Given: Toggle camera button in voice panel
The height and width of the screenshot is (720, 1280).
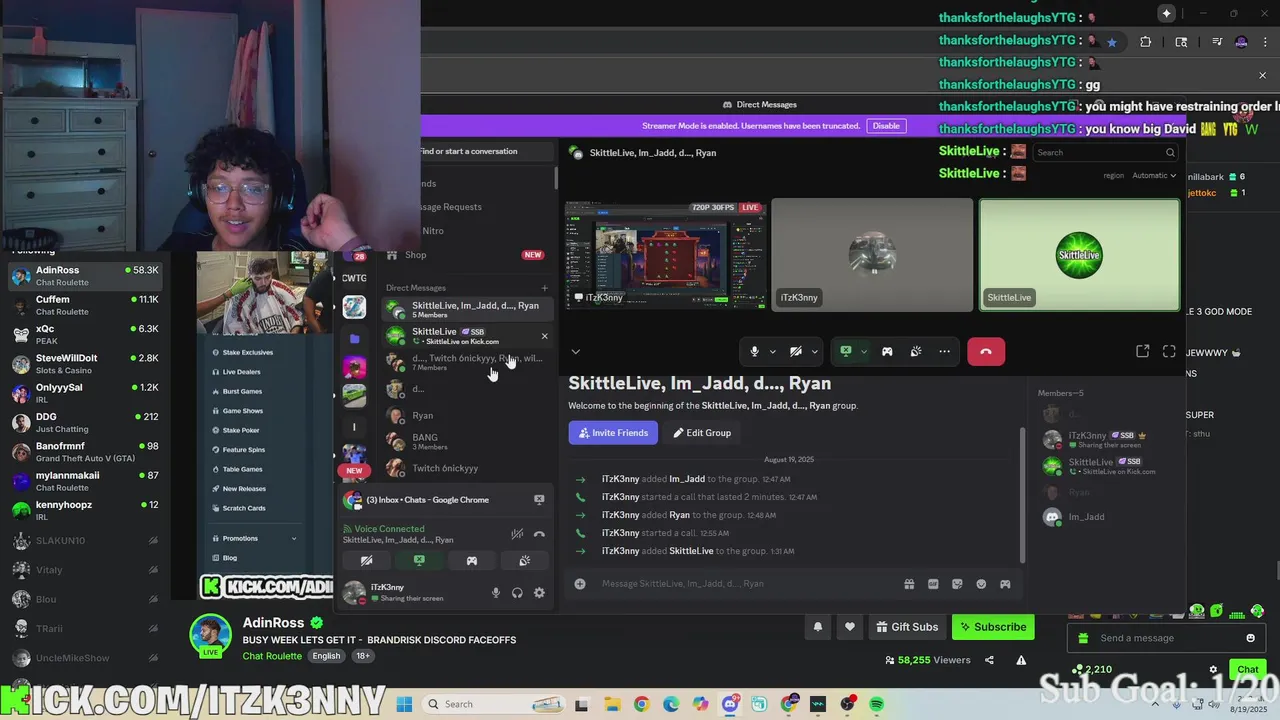Looking at the screenshot, I should point(366,561).
